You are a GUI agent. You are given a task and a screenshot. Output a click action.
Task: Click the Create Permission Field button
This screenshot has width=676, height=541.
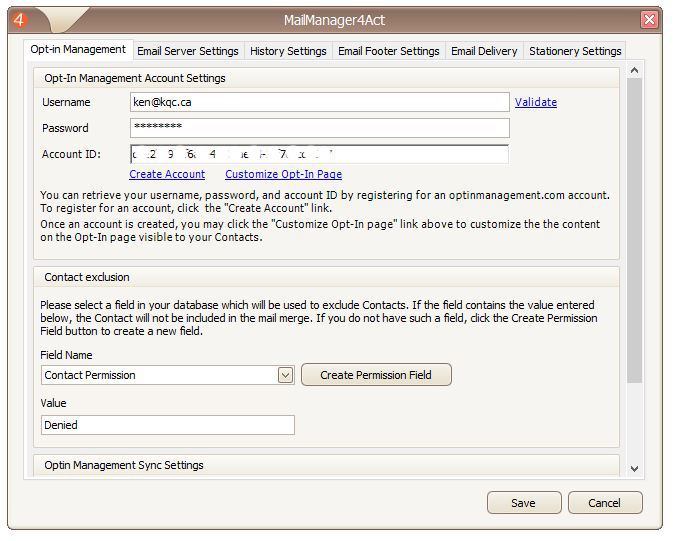(x=376, y=375)
